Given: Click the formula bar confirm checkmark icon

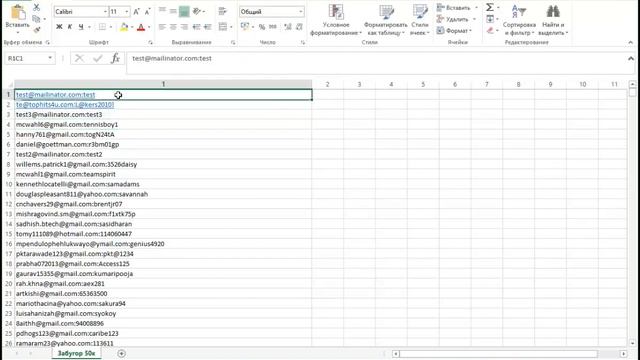Looking at the screenshot, I should pyautogui.click(x=98, y=58).
